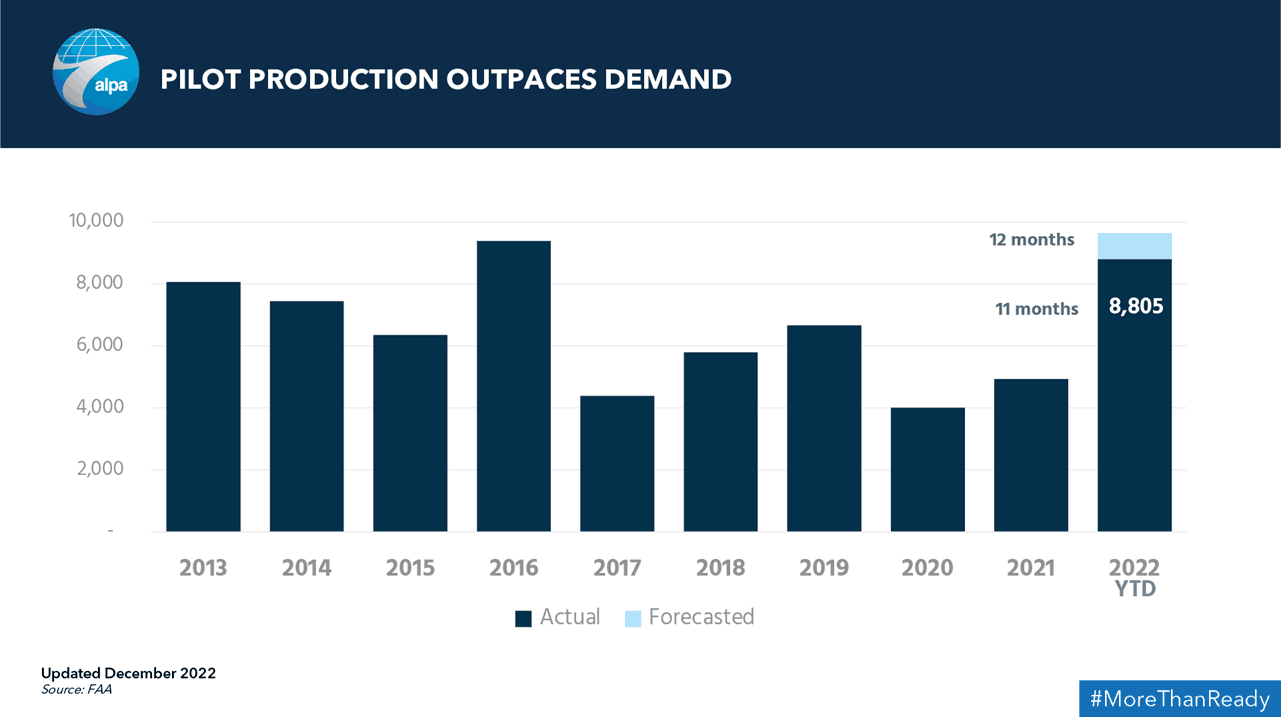Click the light blue forecasted segment of 2022
The height and width of the screenshot is (717, 1281).
coord(1135,246)
